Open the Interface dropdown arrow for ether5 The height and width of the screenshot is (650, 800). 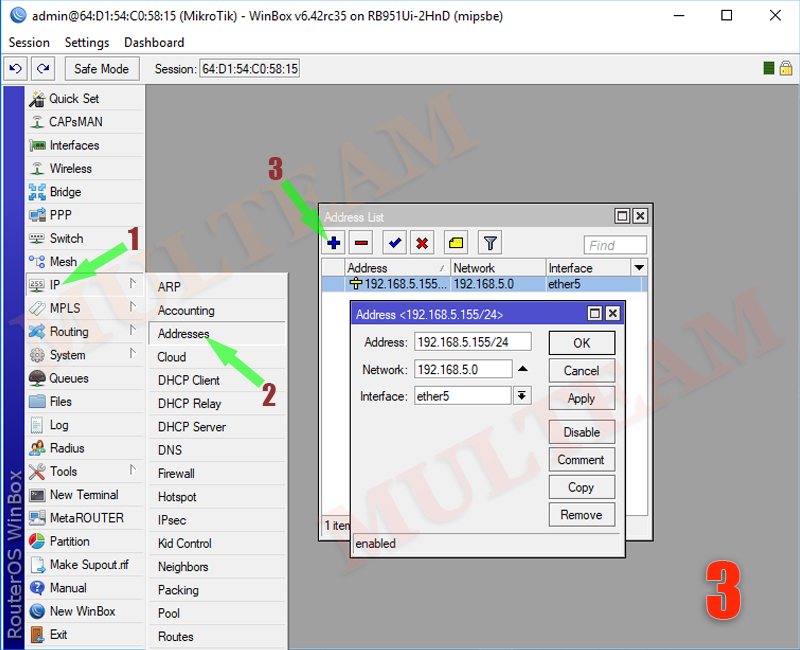click(522, 396)
